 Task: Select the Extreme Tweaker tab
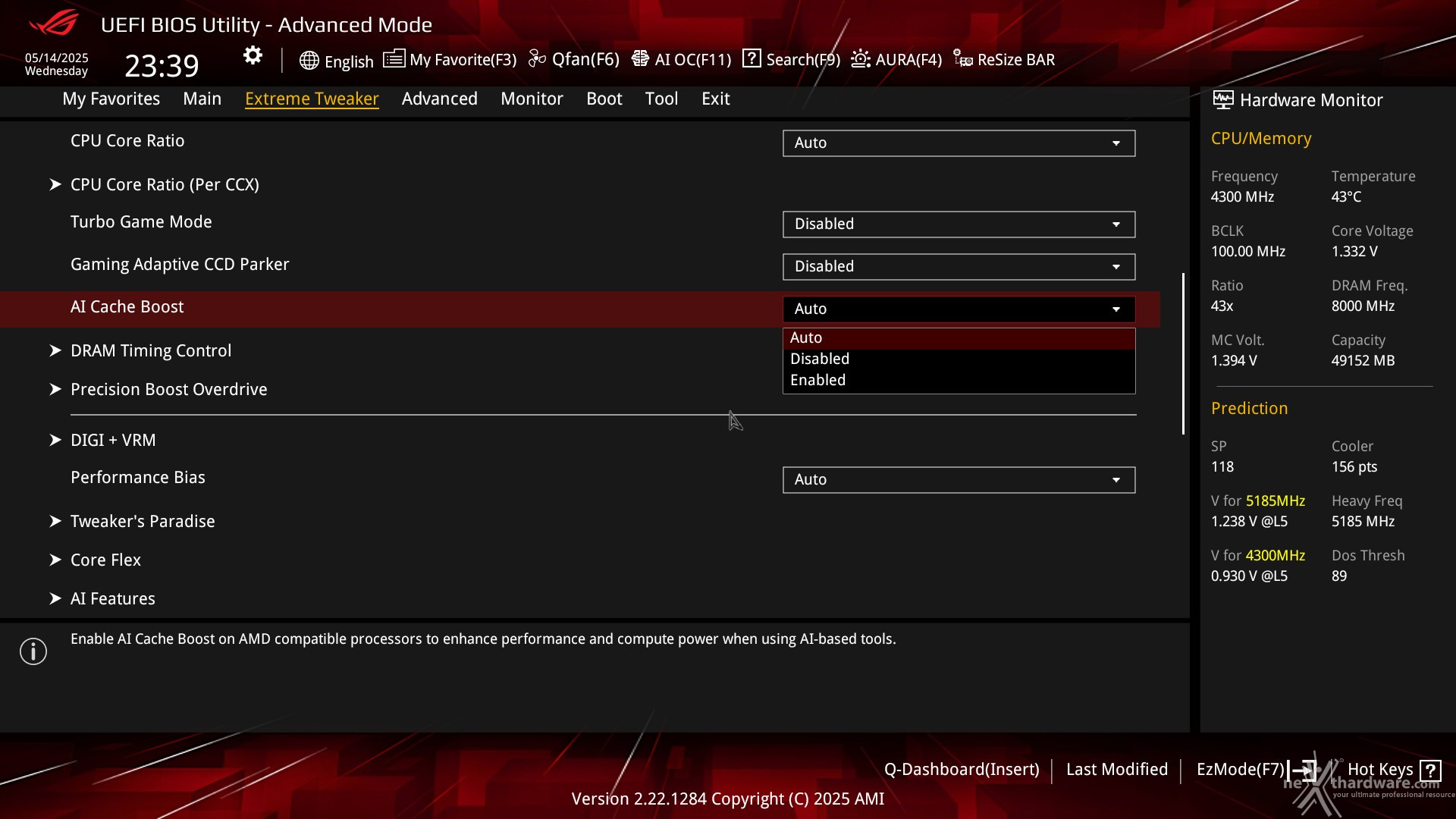(x=312, y=99)
